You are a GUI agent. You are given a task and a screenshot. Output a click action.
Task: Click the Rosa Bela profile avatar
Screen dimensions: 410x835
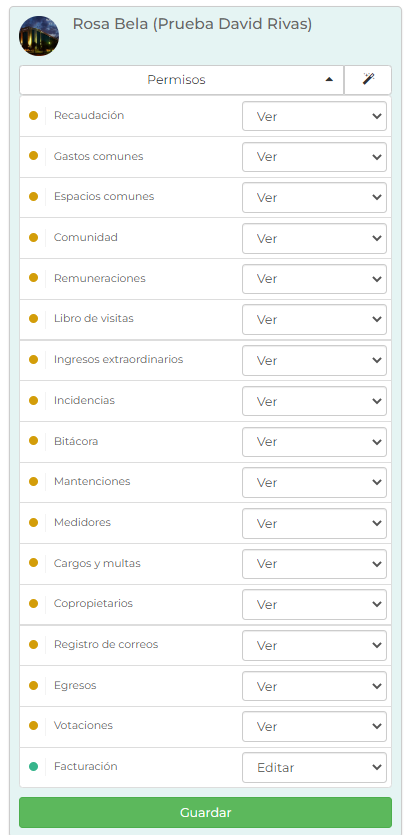tap(39, 36)
